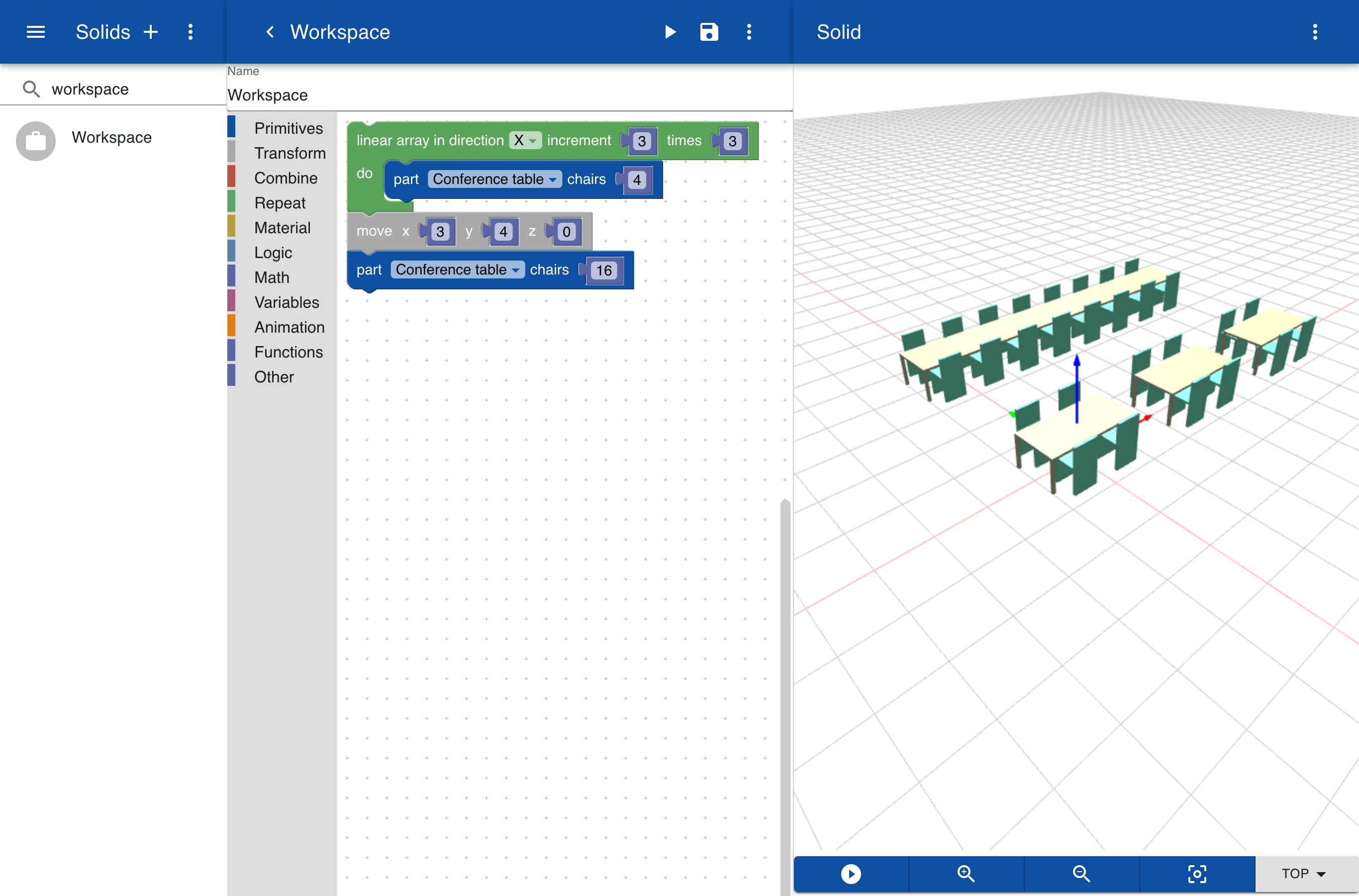1359x896 pixels.
Task: Click the workspace search field
Action: coord(131,89)
